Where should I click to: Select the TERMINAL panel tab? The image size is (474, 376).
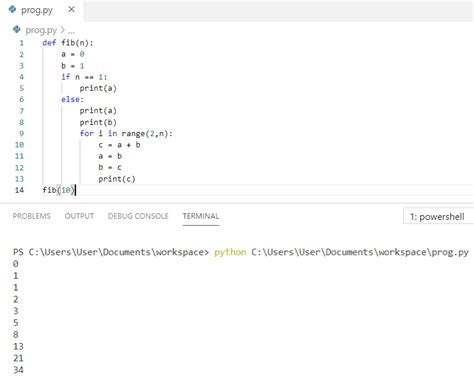(x=201, y=216)
